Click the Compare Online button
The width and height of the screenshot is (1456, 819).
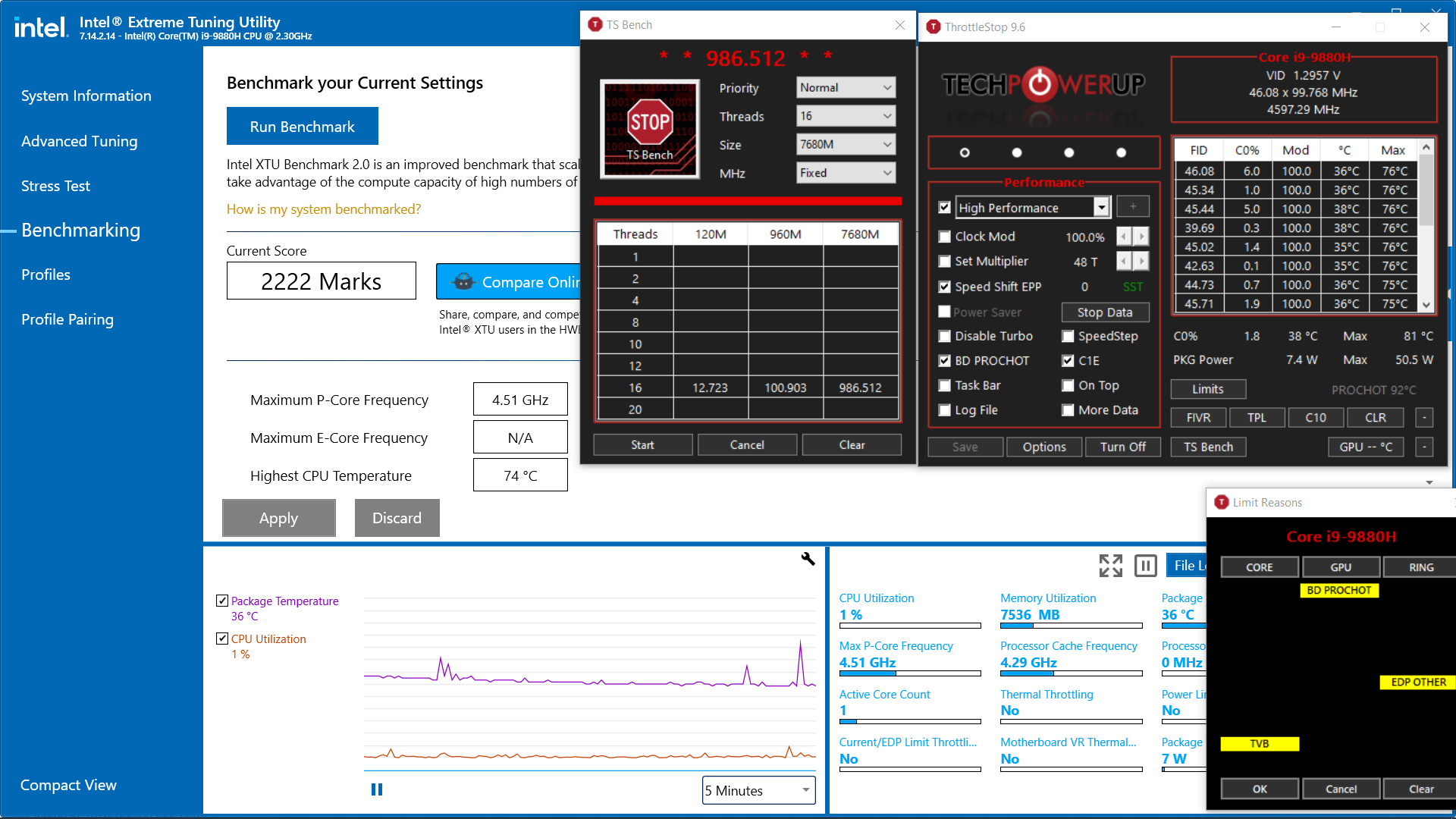click(508, 281)
